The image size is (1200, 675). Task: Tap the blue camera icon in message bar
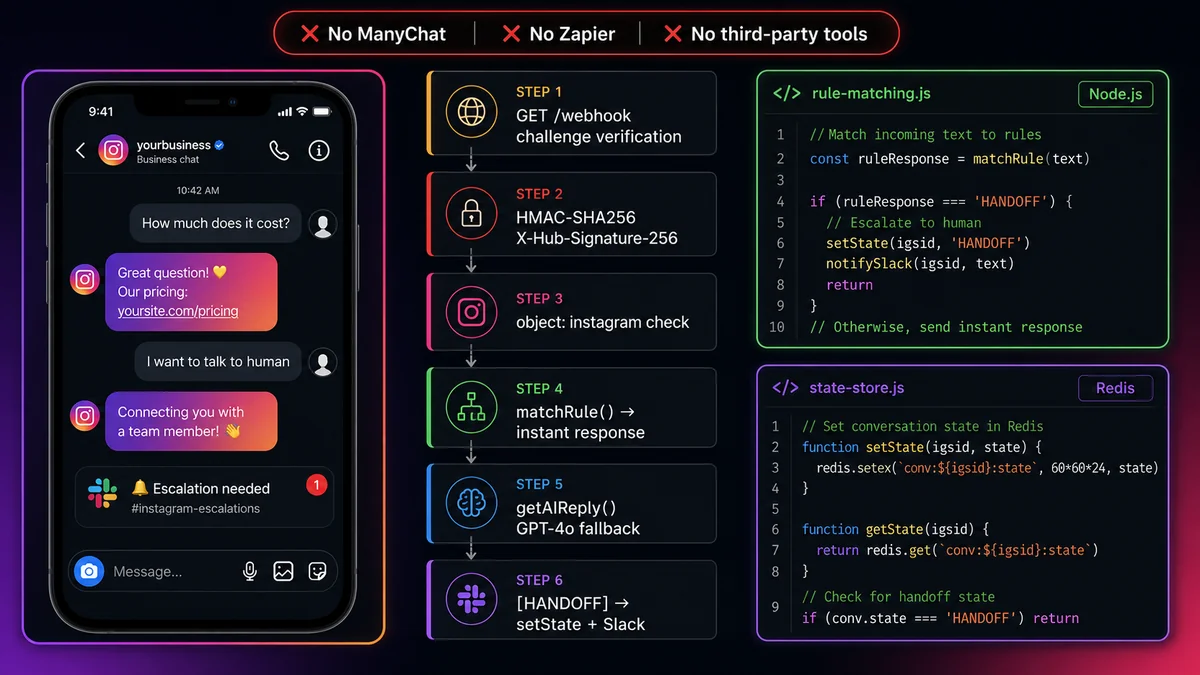pyautogui.click(x=89, y=571)
